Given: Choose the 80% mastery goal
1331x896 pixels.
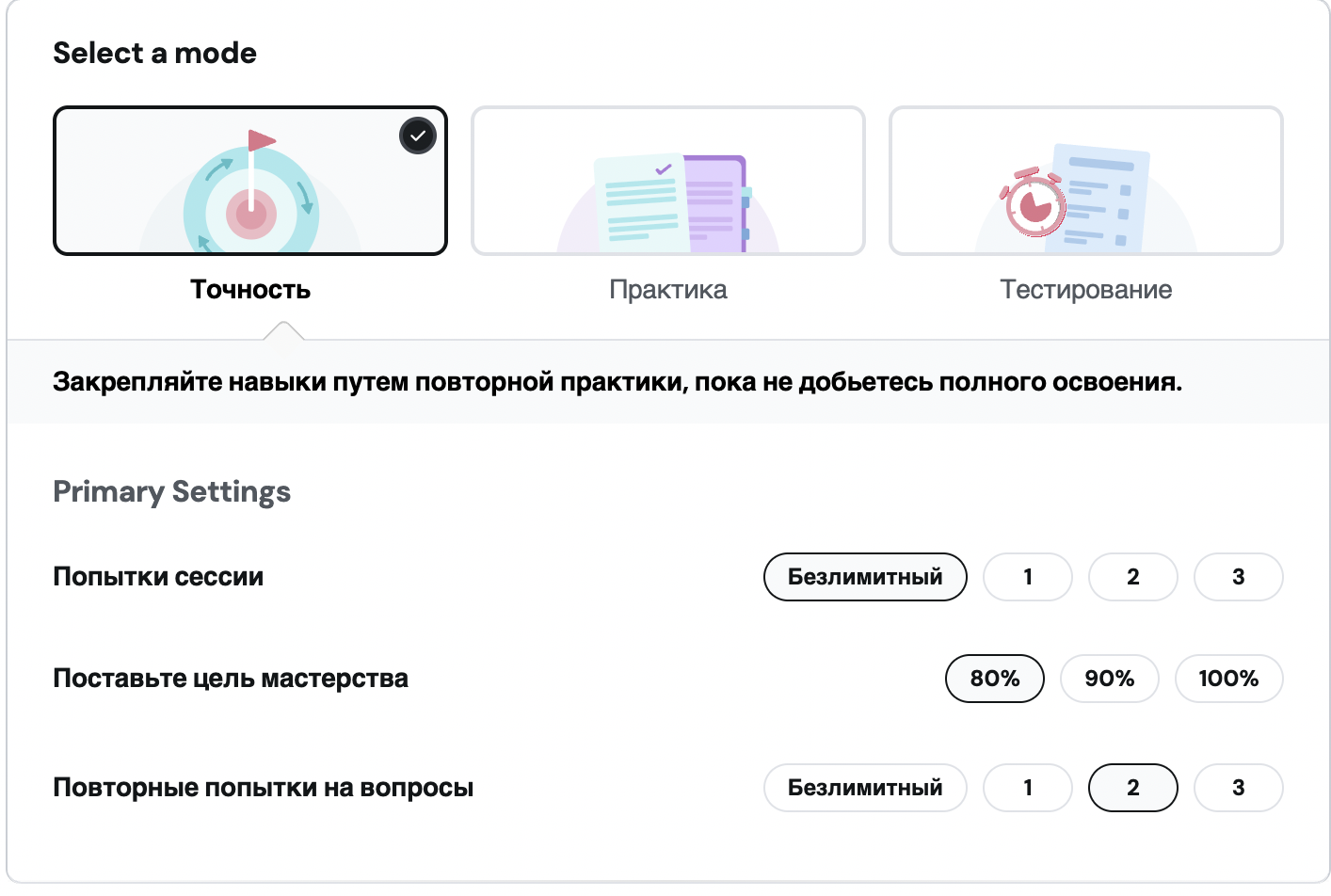Looking at the screenshot, I should 995,679.
